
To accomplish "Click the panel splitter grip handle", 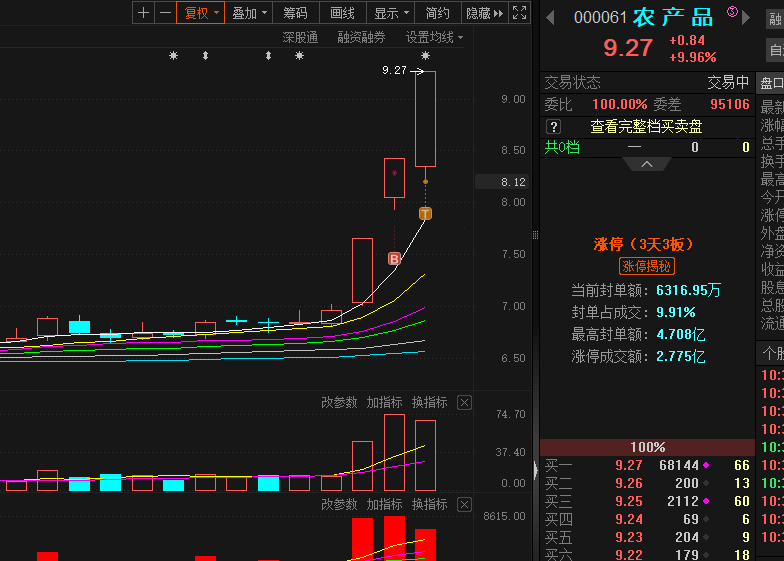I will (x=536, y=235).
